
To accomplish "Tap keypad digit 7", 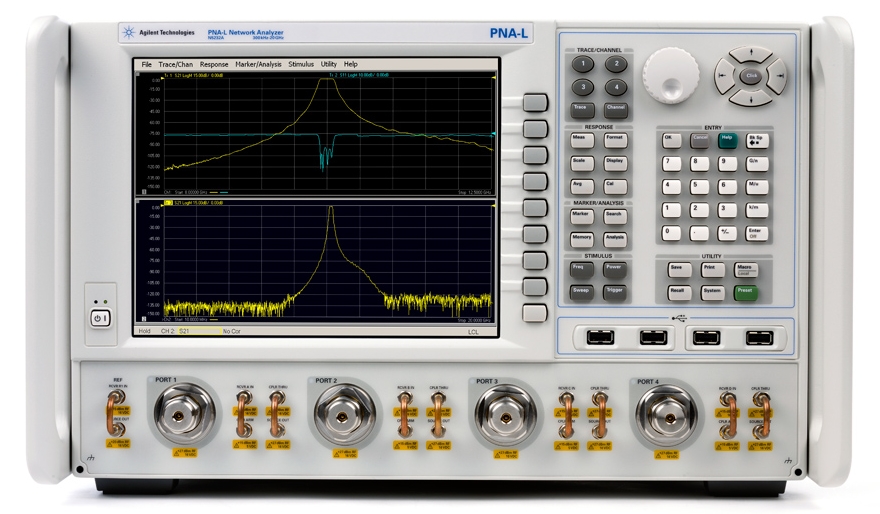I will pyautogui.click(x=671, y=164).
